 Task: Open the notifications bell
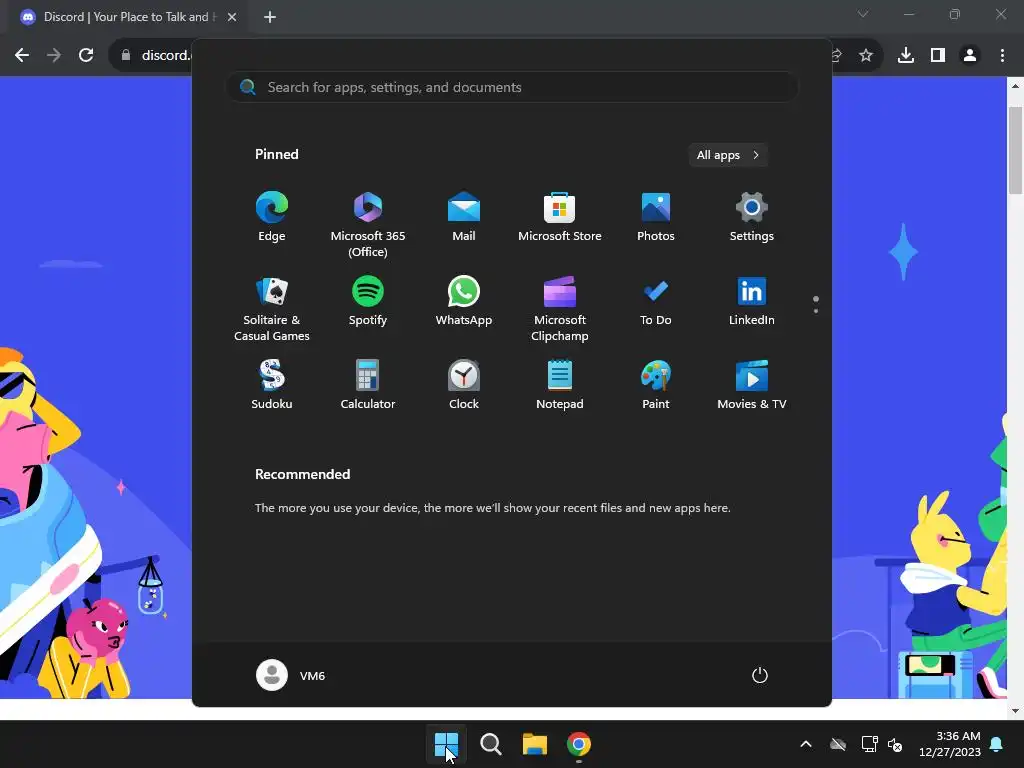(997, 744)
